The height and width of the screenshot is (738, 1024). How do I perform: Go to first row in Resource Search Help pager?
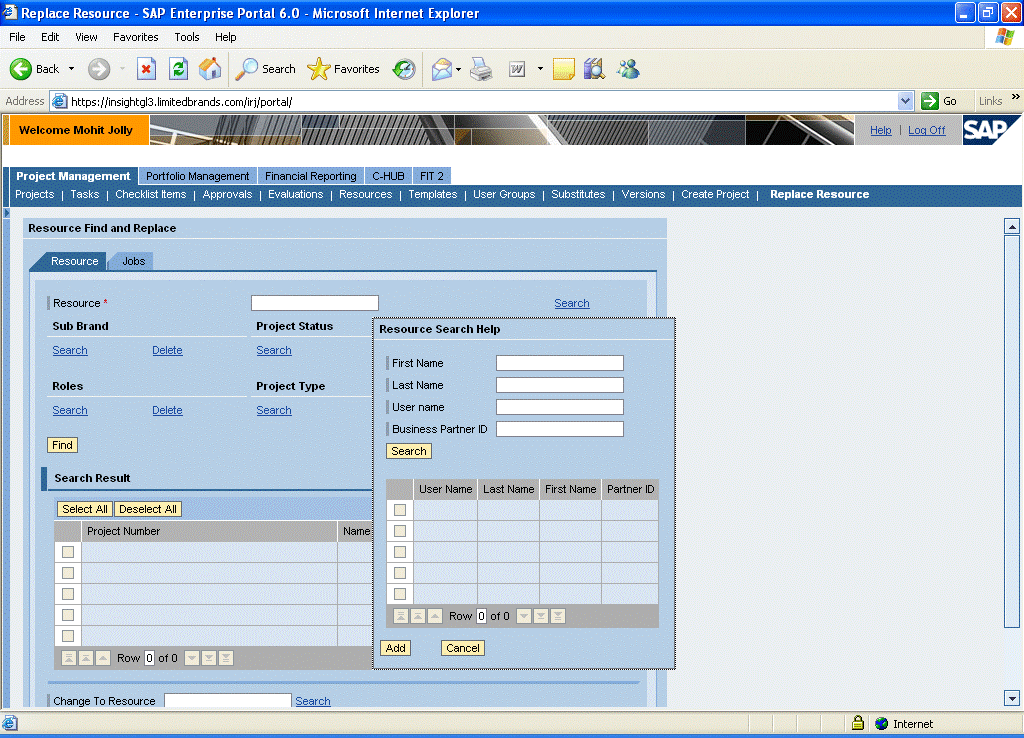pos(401,616)
